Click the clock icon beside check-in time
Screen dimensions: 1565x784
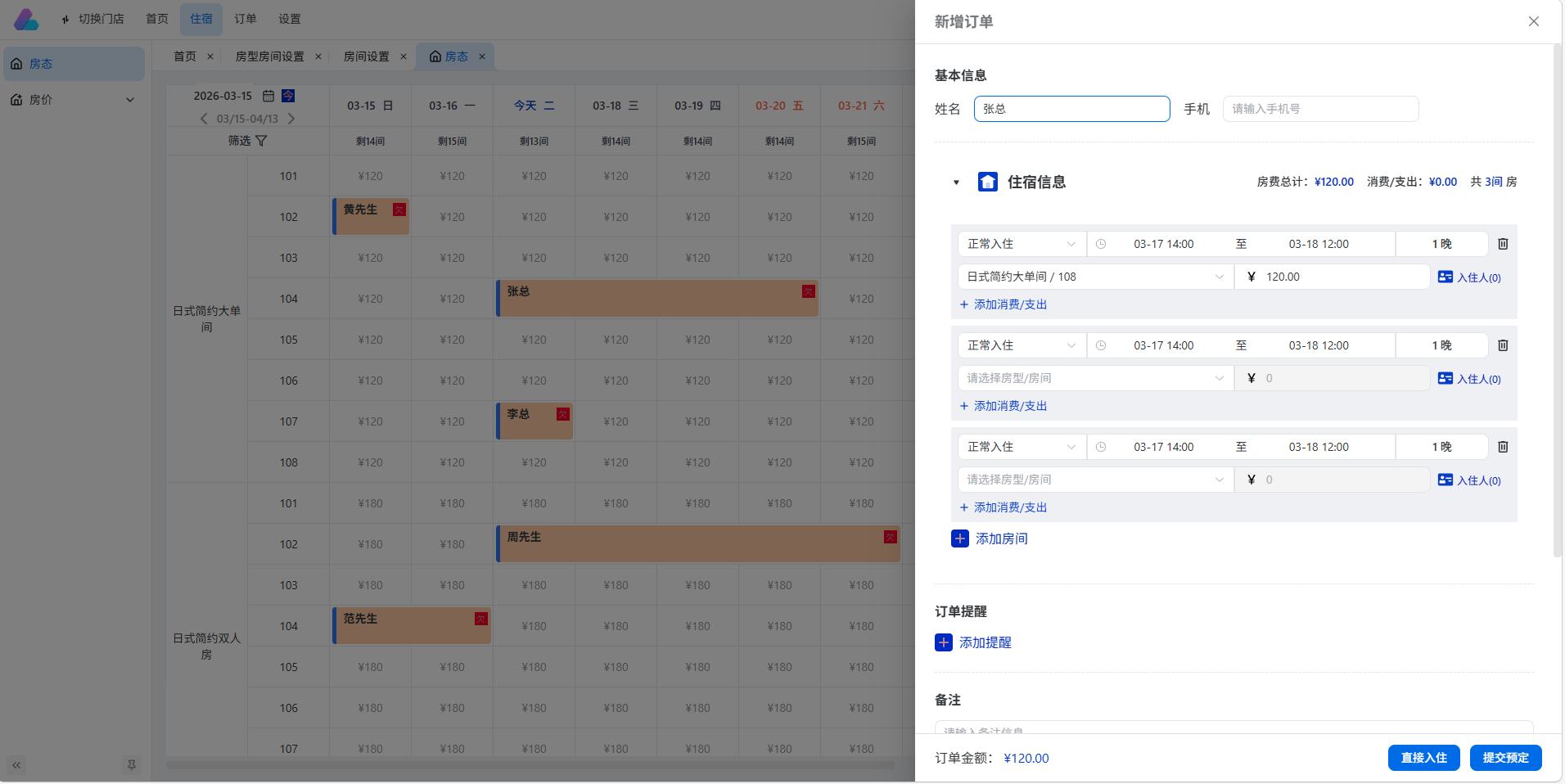coord(1101,243)
